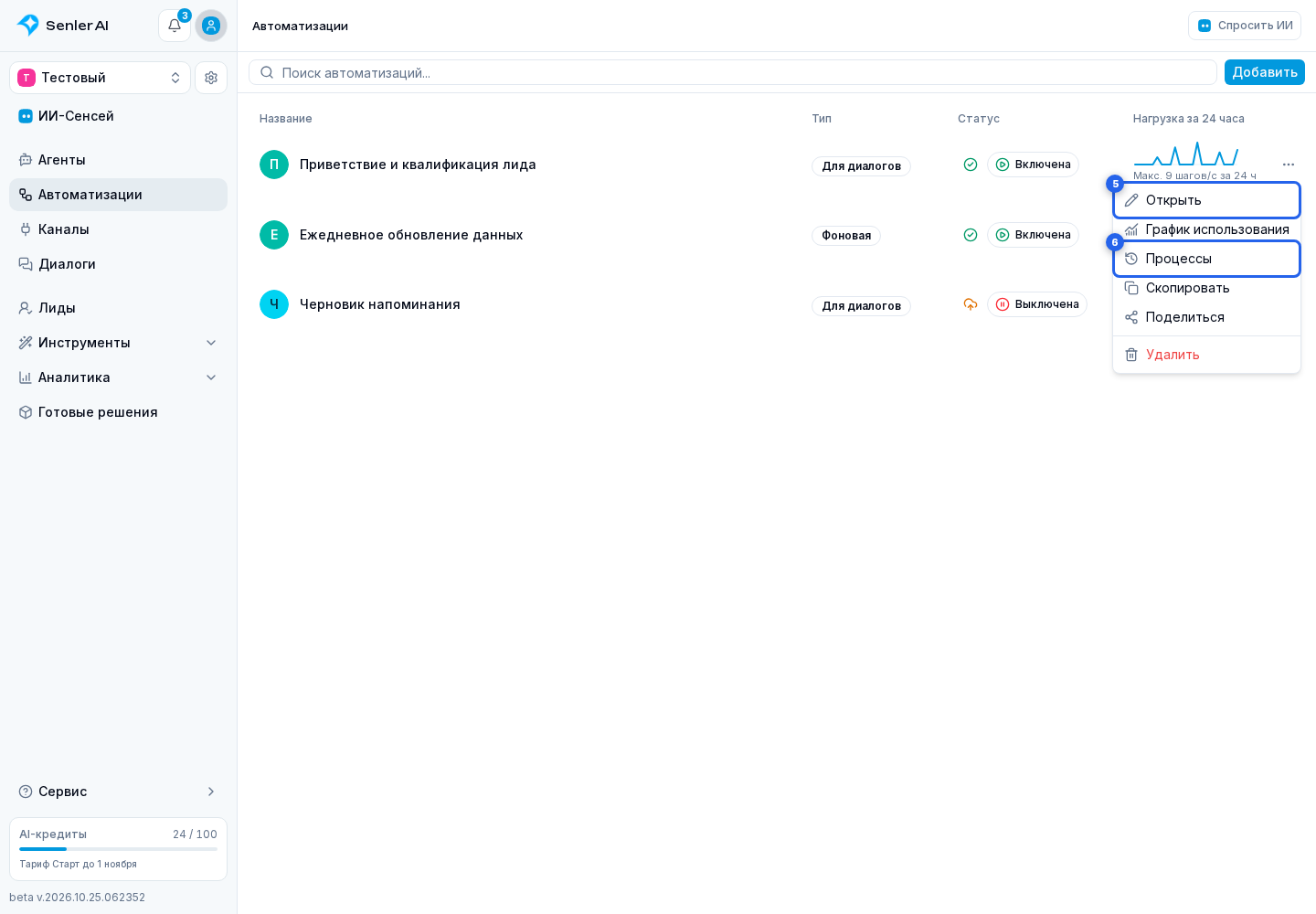The height and width of the screenshot is (914, 1316).
Task: Expand the Сервис submenu
Action: tap(118, 792)
